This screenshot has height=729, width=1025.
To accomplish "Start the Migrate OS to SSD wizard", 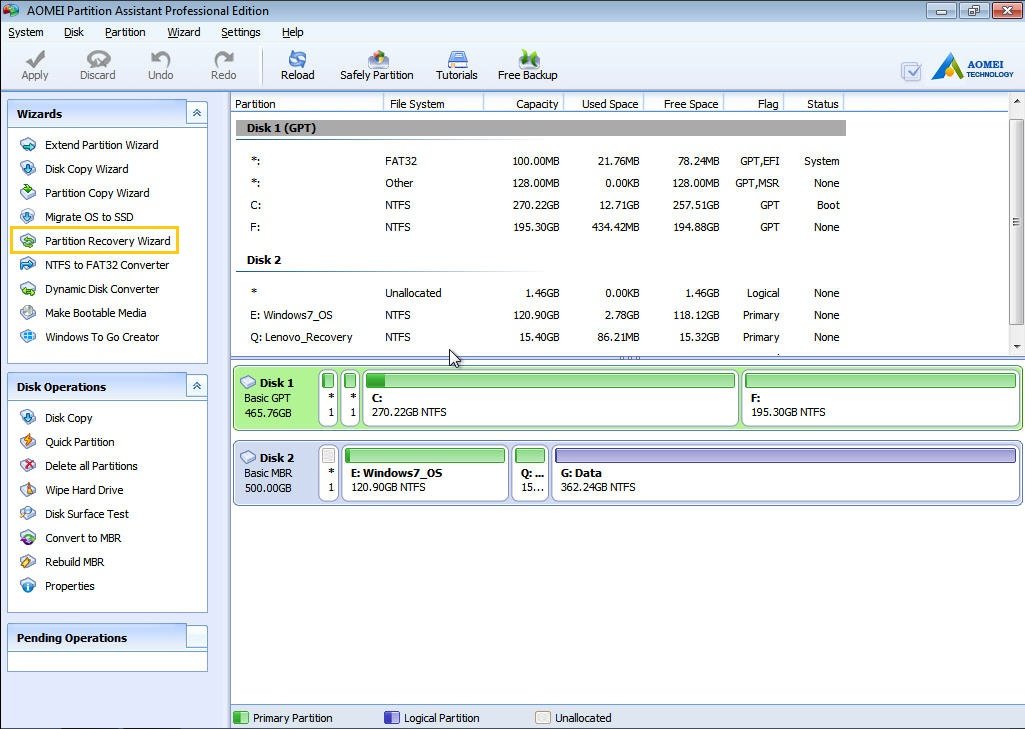I will point(88,217).
